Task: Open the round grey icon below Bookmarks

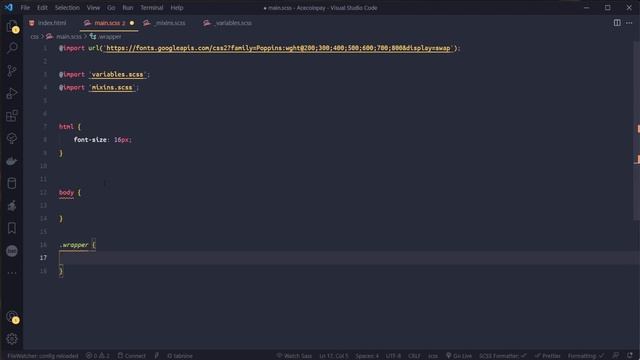Action: point(12,251)
